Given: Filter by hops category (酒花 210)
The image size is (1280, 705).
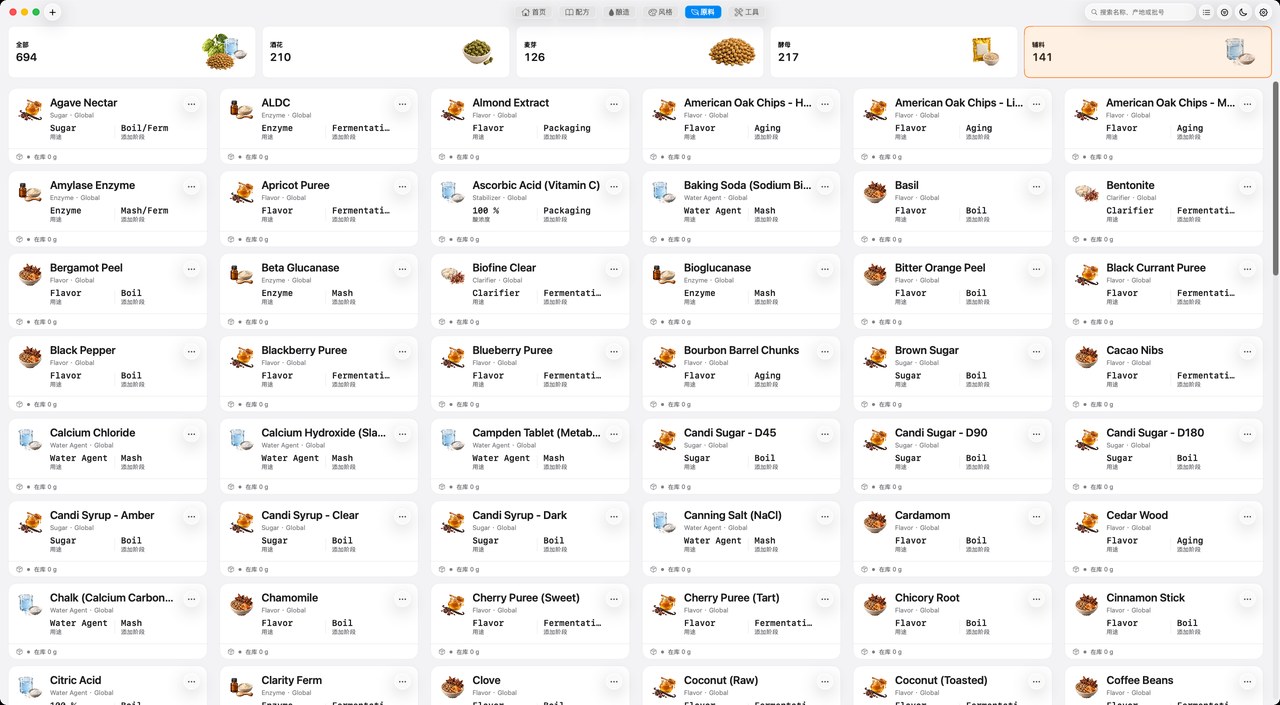Looking at the screenshot, I should coord(386,52).
